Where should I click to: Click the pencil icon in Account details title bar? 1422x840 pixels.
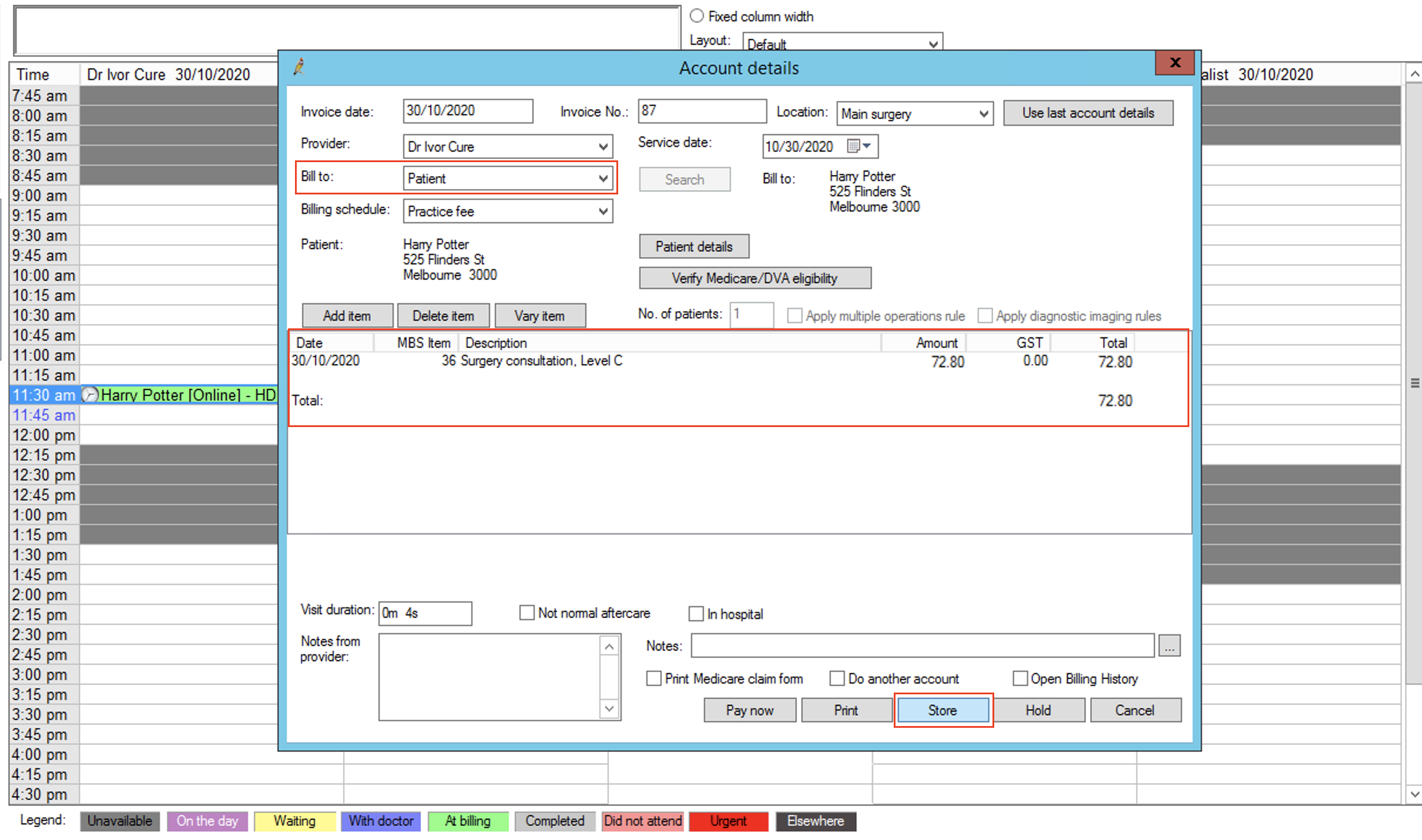tap(300, 66)
